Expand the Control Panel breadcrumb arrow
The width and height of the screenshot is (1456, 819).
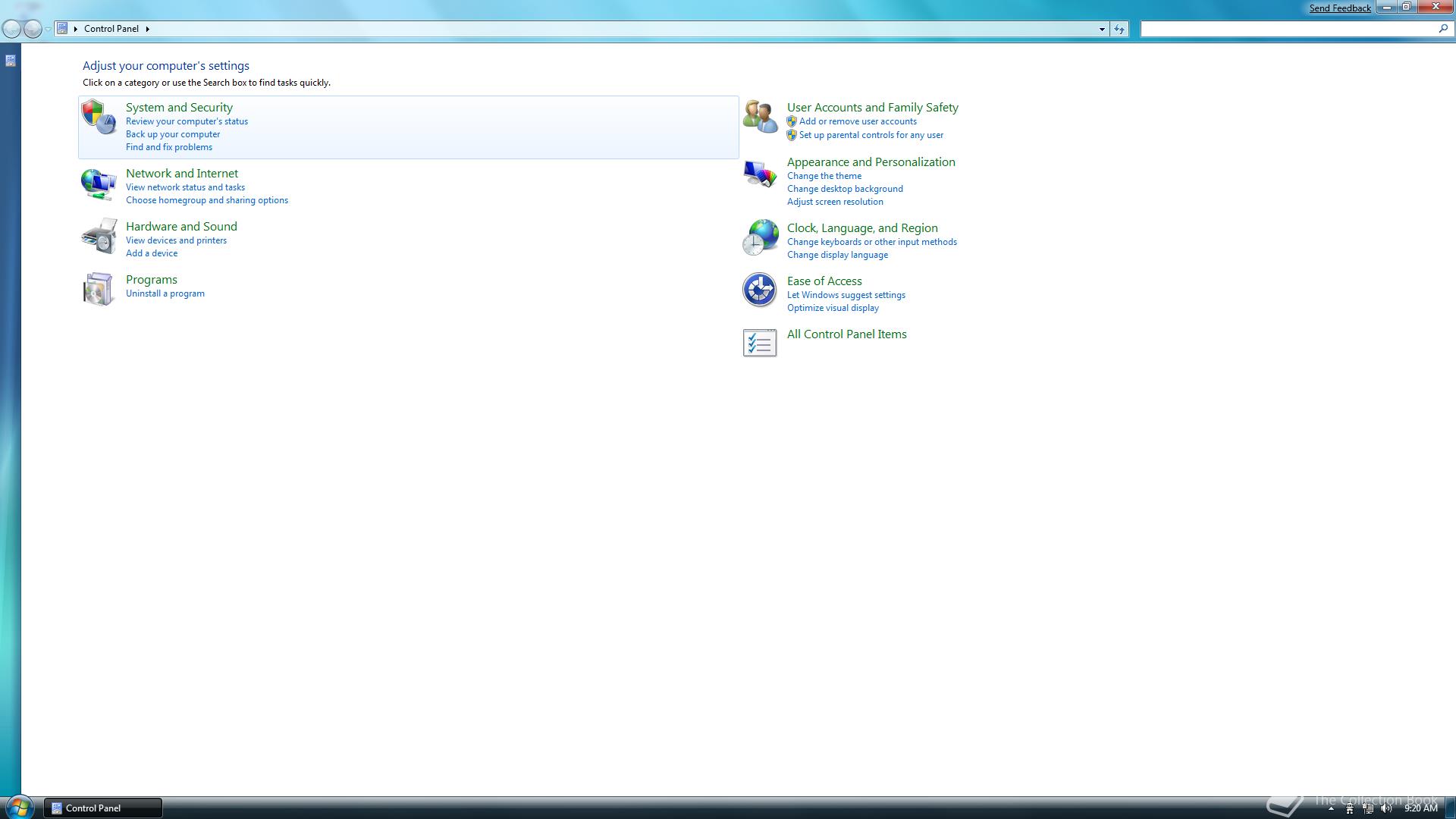click(x=147, y=29)
